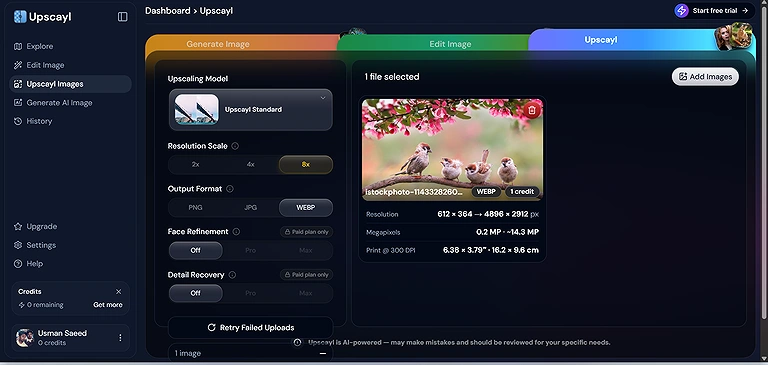Set Face Refinement to Off

tap(195, 250)
